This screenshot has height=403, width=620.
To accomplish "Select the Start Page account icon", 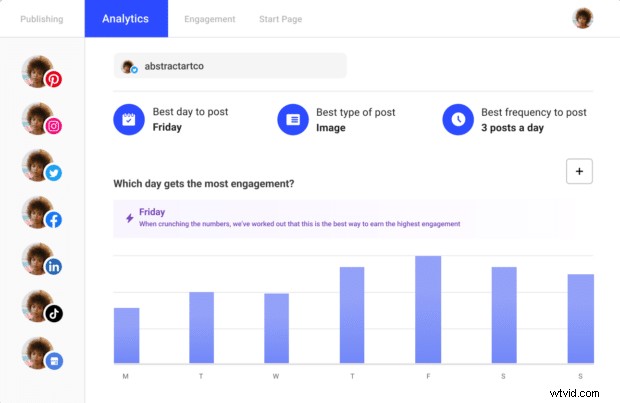I will [42, 354].
